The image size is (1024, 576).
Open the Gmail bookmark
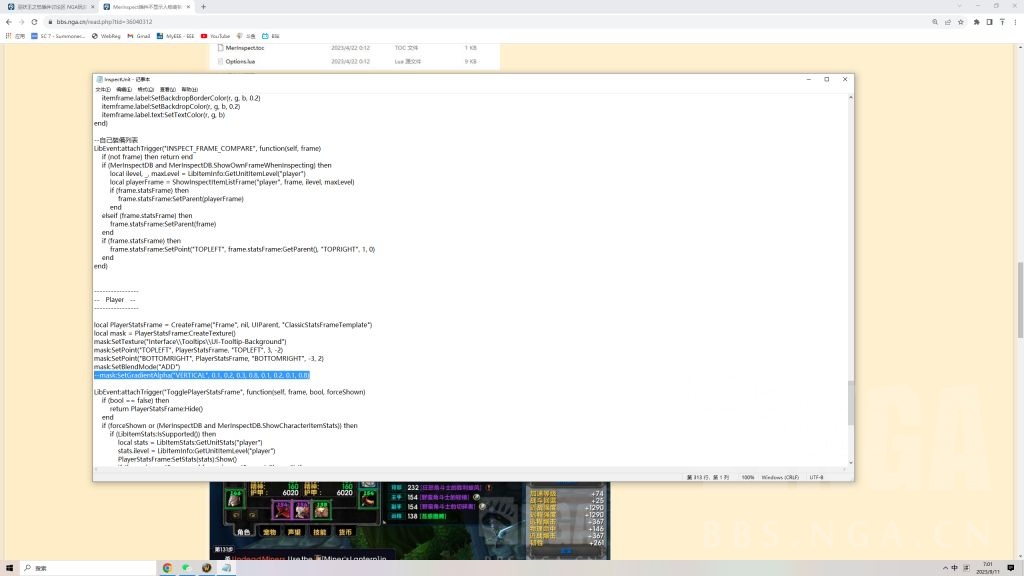pos(139,36)
